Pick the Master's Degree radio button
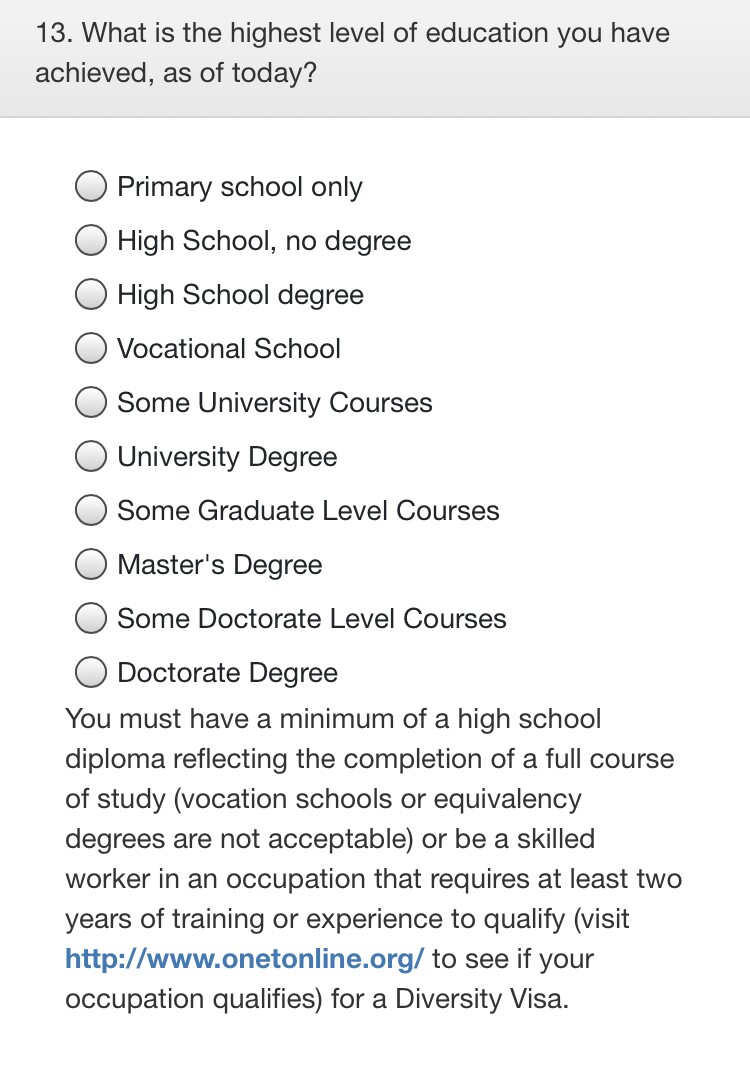The height and width of the screenshot is (1090, 750). 91,565
